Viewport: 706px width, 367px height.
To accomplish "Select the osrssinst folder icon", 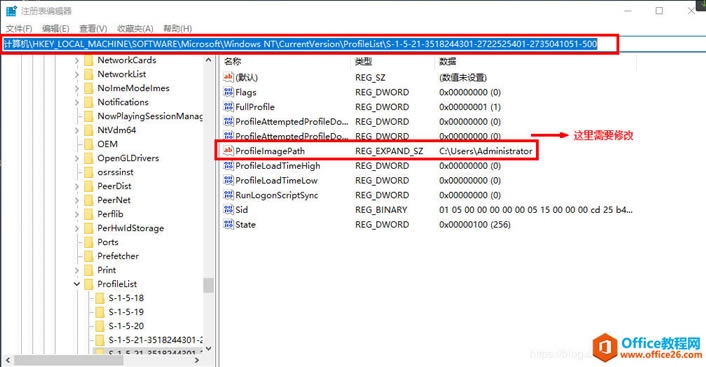I will 89,172.
